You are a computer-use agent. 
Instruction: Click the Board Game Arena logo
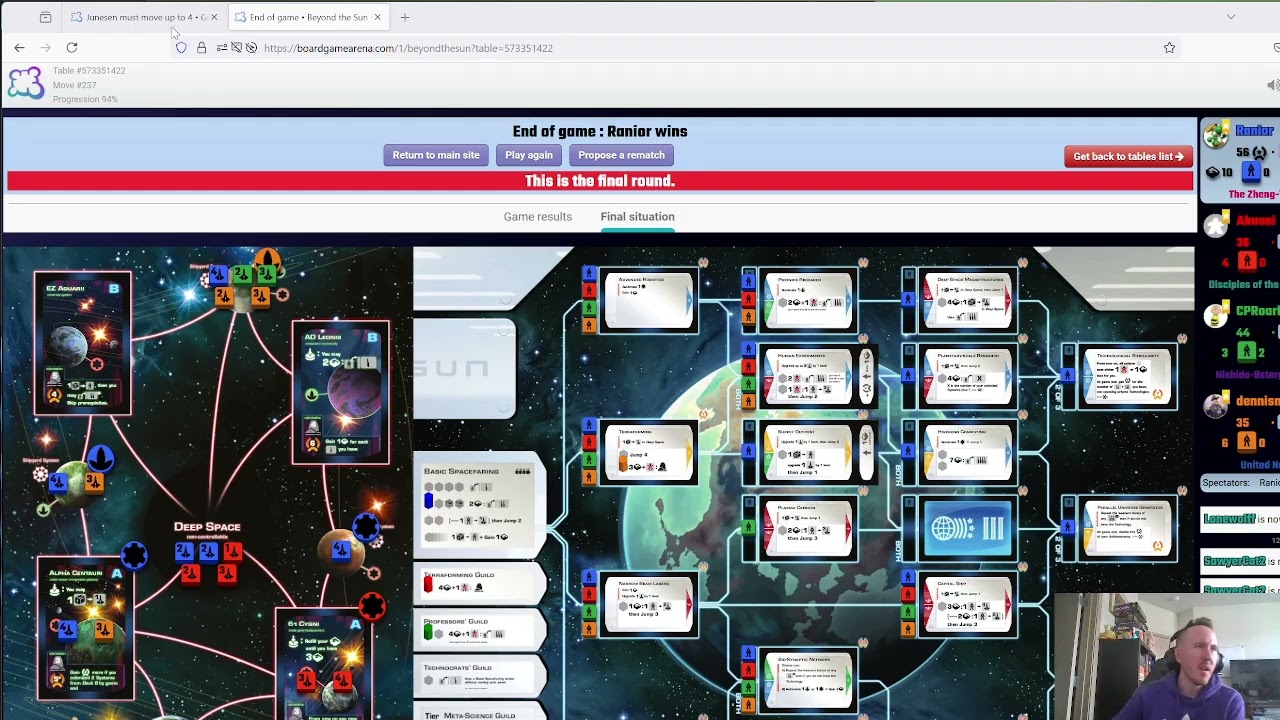click(26, 84)
